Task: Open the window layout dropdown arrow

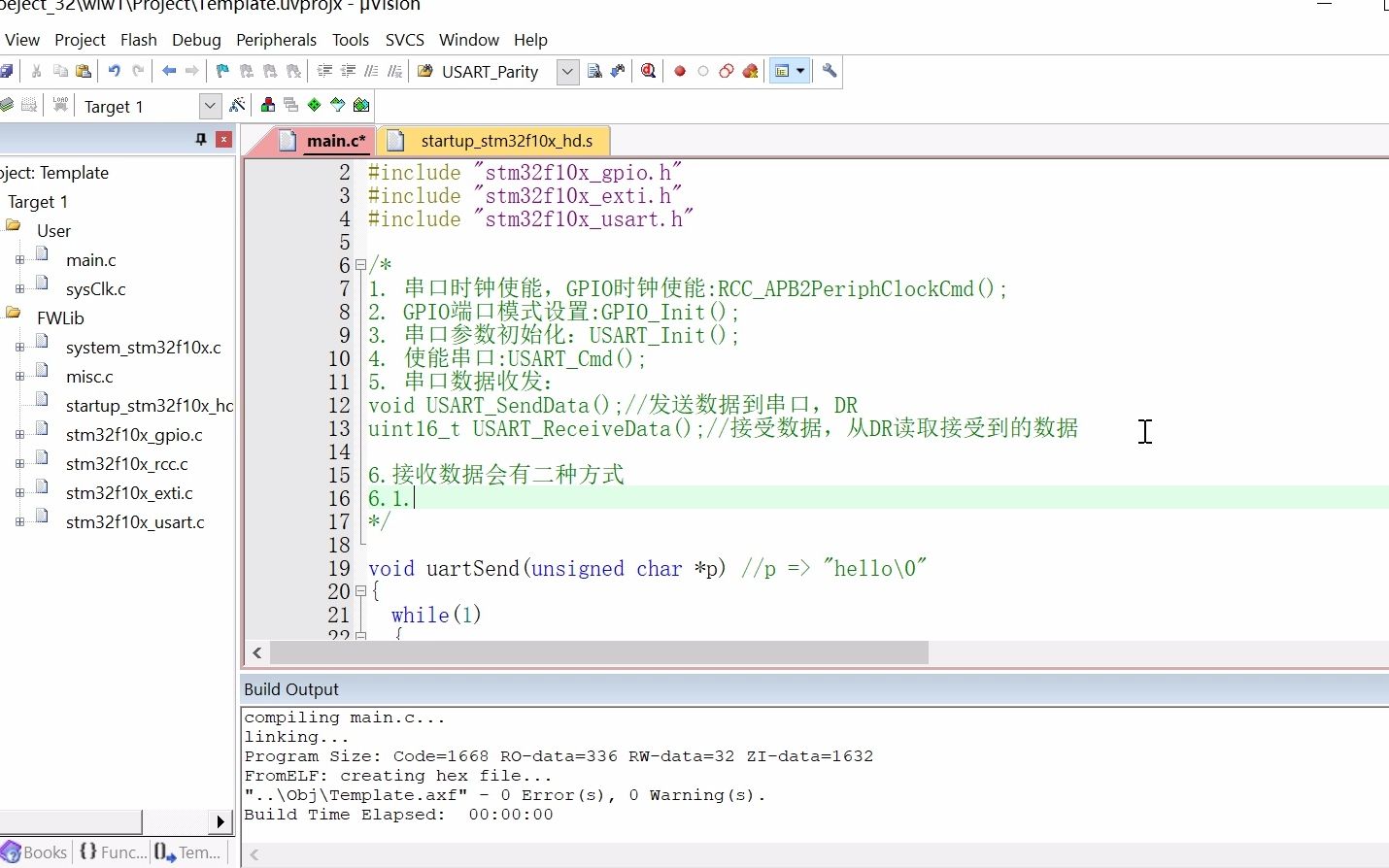Action: 799,70
